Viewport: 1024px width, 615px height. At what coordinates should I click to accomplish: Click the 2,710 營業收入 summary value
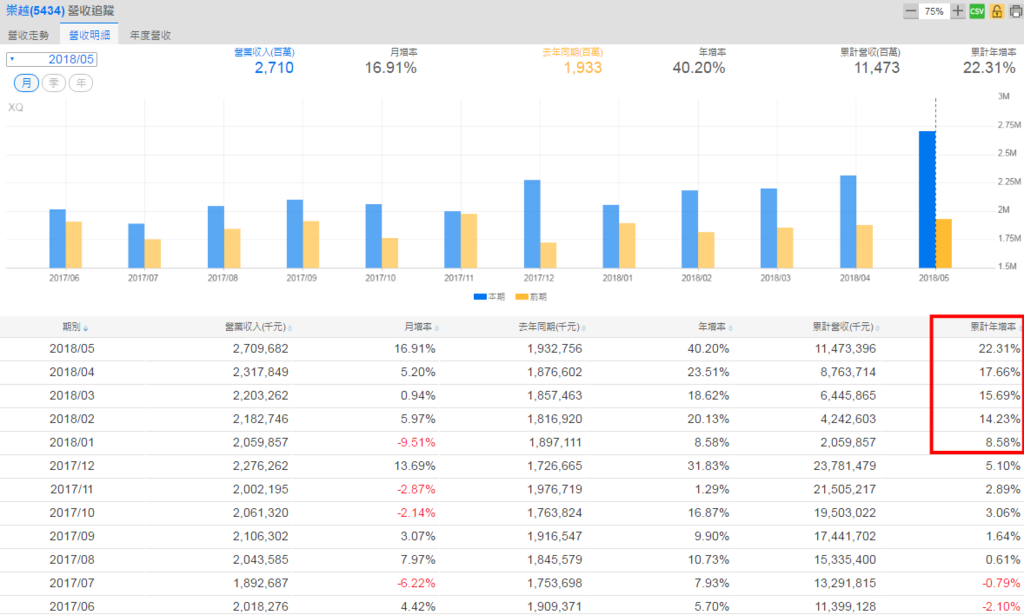(274, 68)
